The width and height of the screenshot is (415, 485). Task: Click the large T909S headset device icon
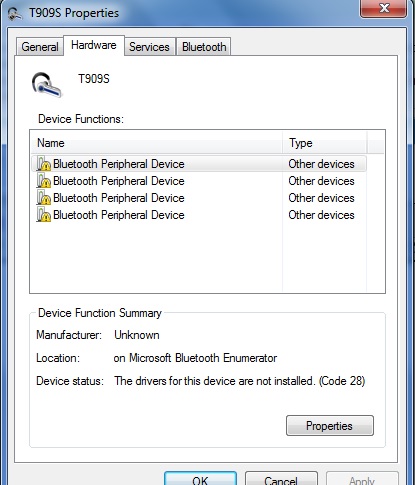[x=46, y=85]
